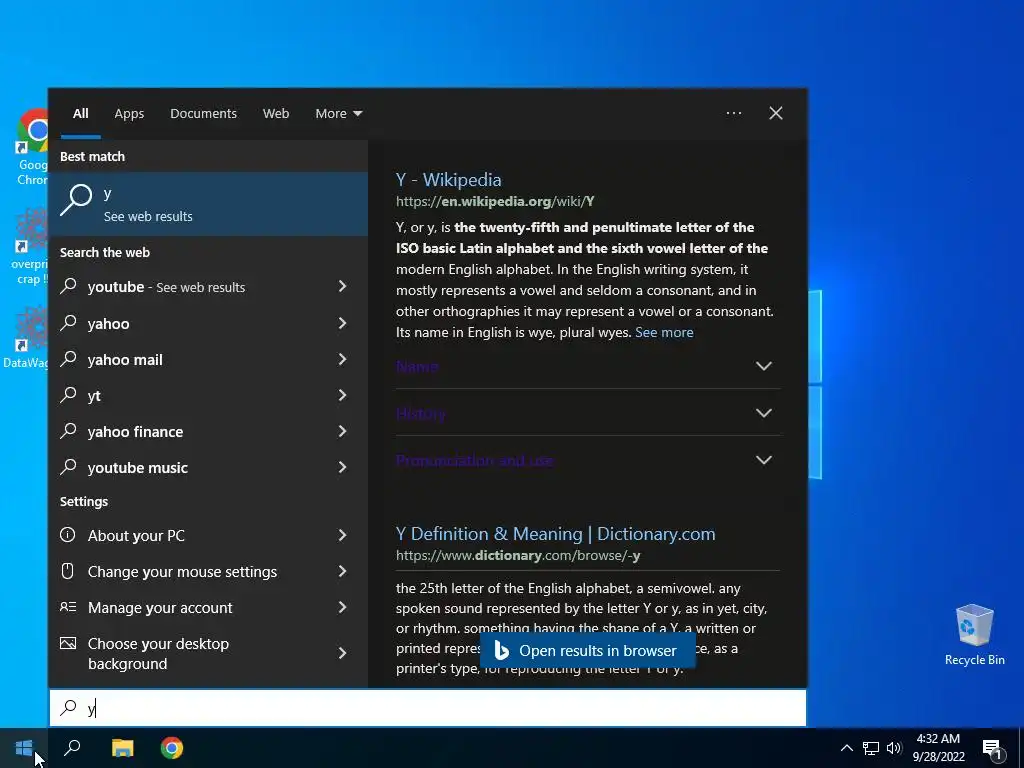The image size is (1024, 768).
Task: Click Open results in browser button
Action: click(x=588, y=650)
